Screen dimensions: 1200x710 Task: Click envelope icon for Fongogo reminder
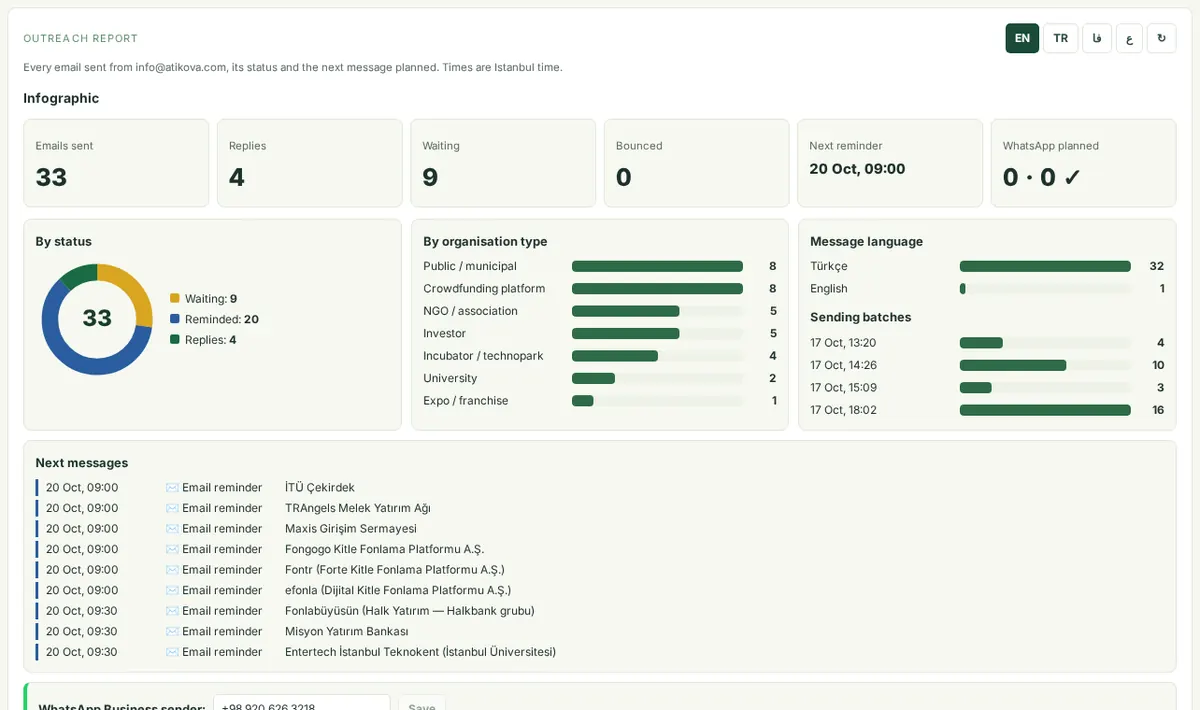tap(172, 549)
